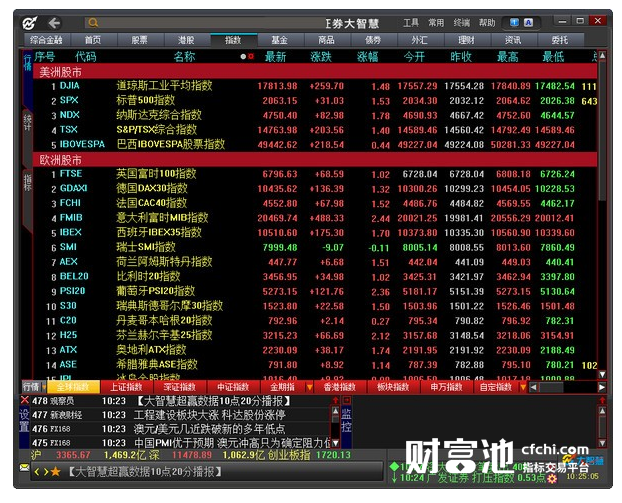Click the top search input field
622x503 pixels.
206,23
